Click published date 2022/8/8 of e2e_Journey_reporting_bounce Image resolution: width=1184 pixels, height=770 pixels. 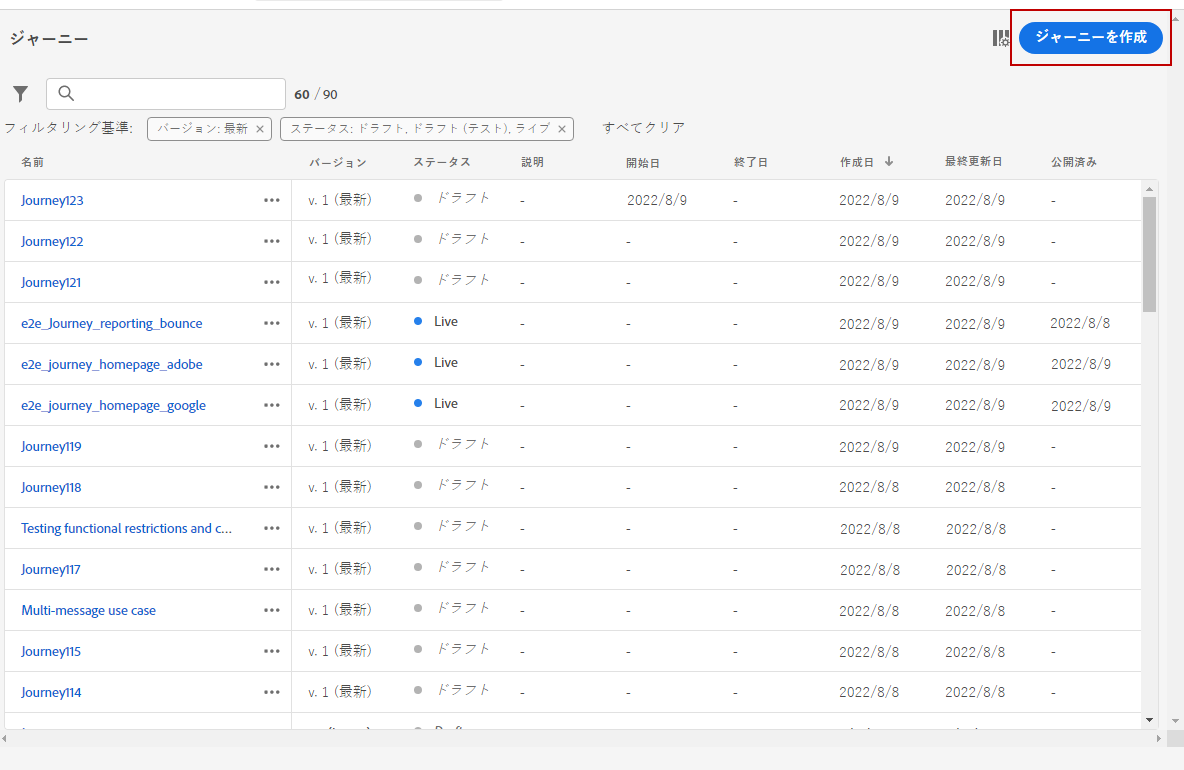1080,323
